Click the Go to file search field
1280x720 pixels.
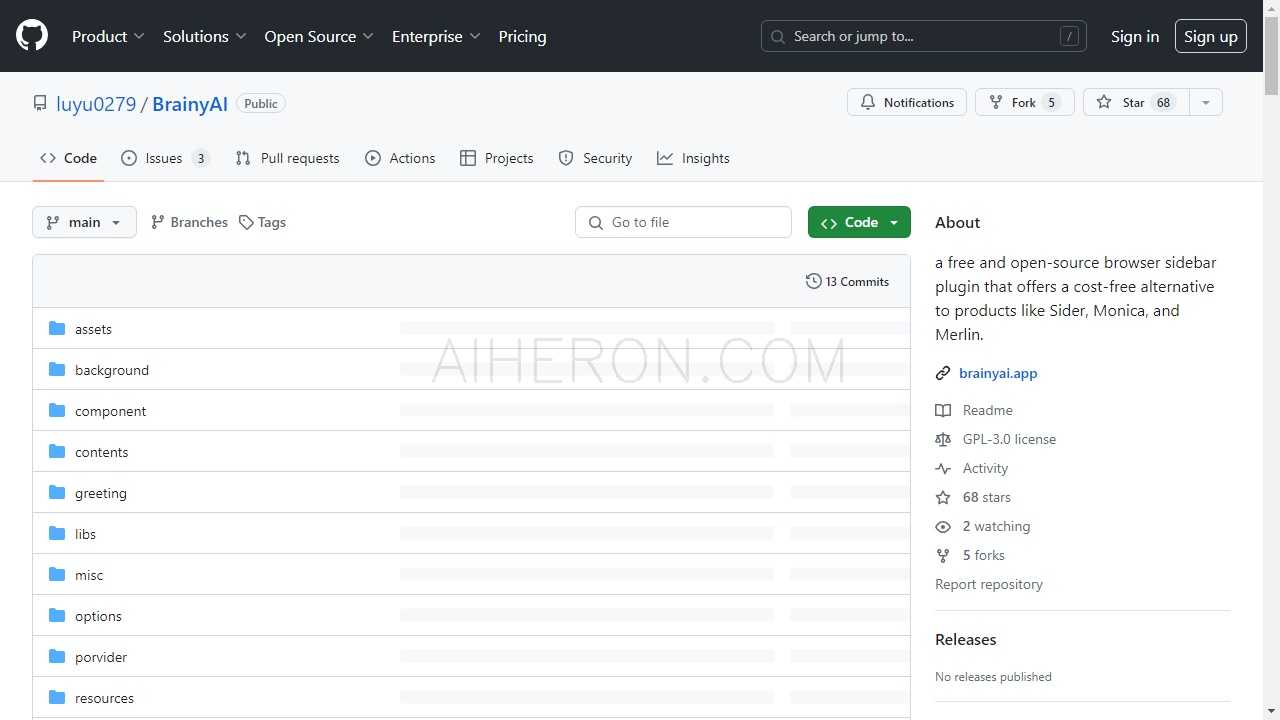(x=683, y=222)
